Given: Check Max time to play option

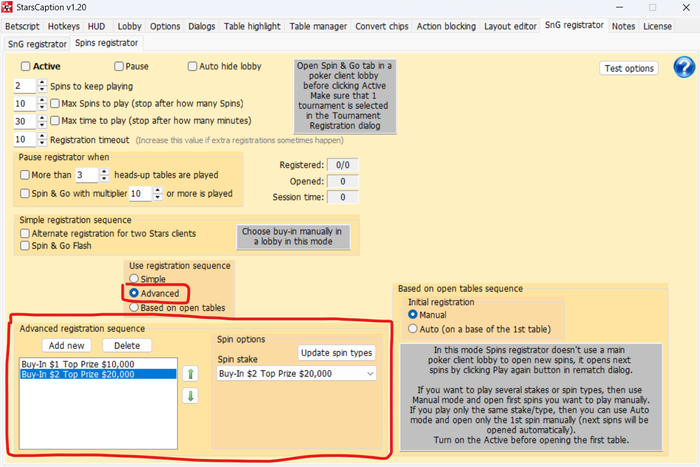Looking at the screenshot, I should 55,121.
